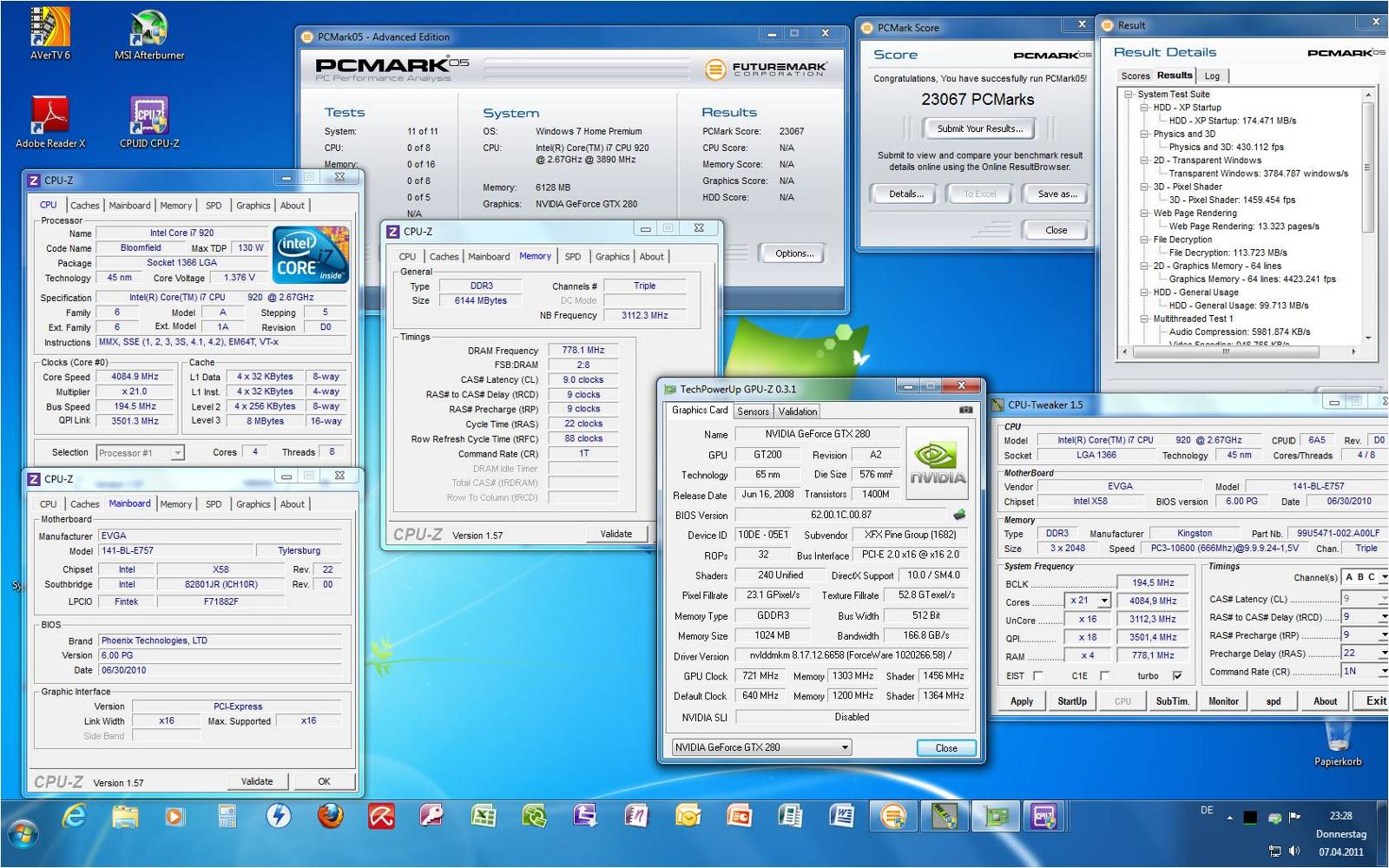
Task: Open the Papierkorb recycle bin icon
Action: 1338,743
